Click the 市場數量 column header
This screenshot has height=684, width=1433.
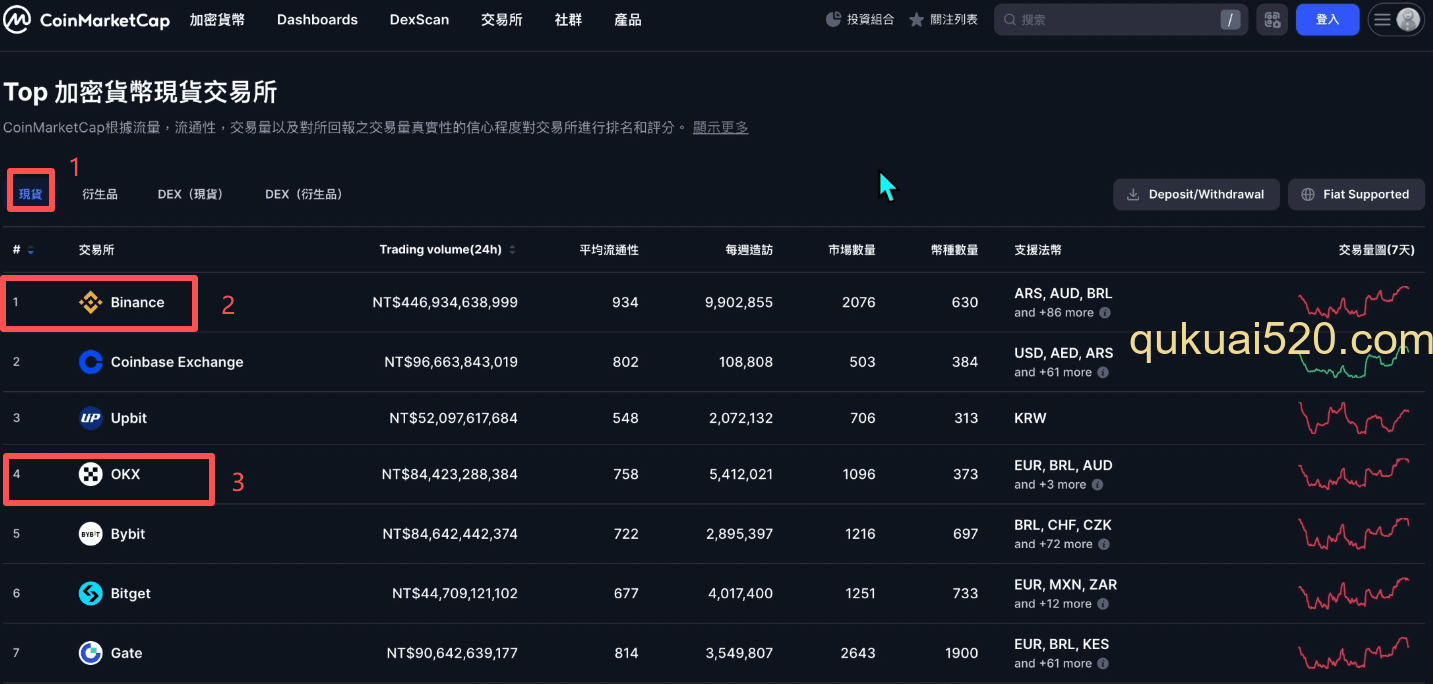tap(852, 250)
